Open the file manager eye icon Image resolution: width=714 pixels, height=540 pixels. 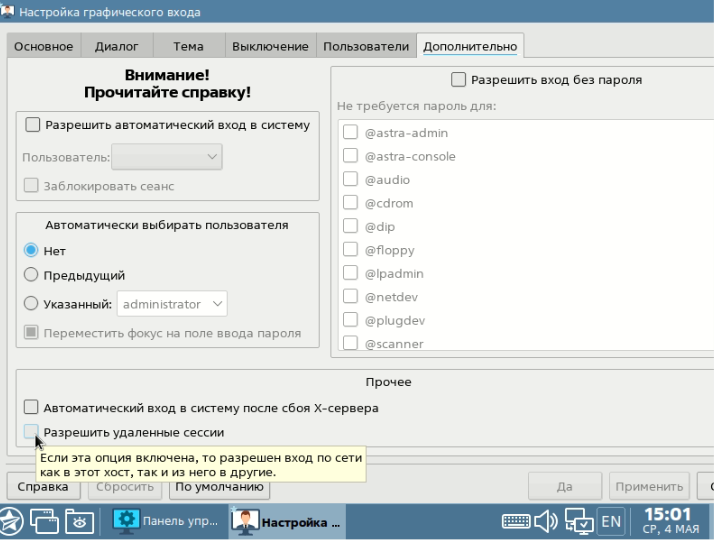(x=79, y=521)
